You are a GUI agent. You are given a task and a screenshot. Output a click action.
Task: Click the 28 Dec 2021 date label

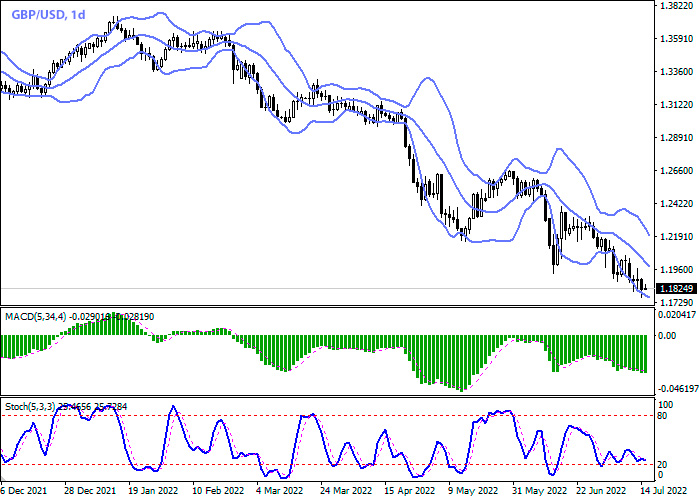tap(90, 491)
